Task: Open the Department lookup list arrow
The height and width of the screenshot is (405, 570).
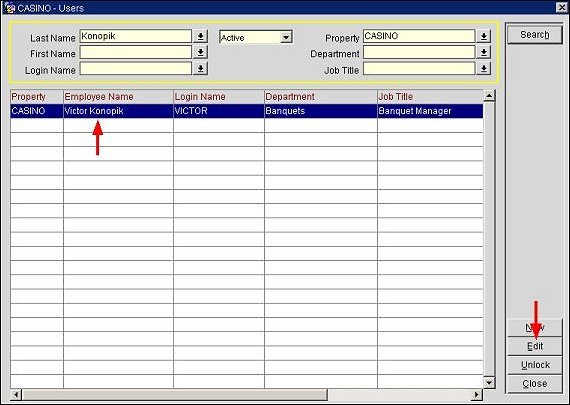Action: (484, 52)
